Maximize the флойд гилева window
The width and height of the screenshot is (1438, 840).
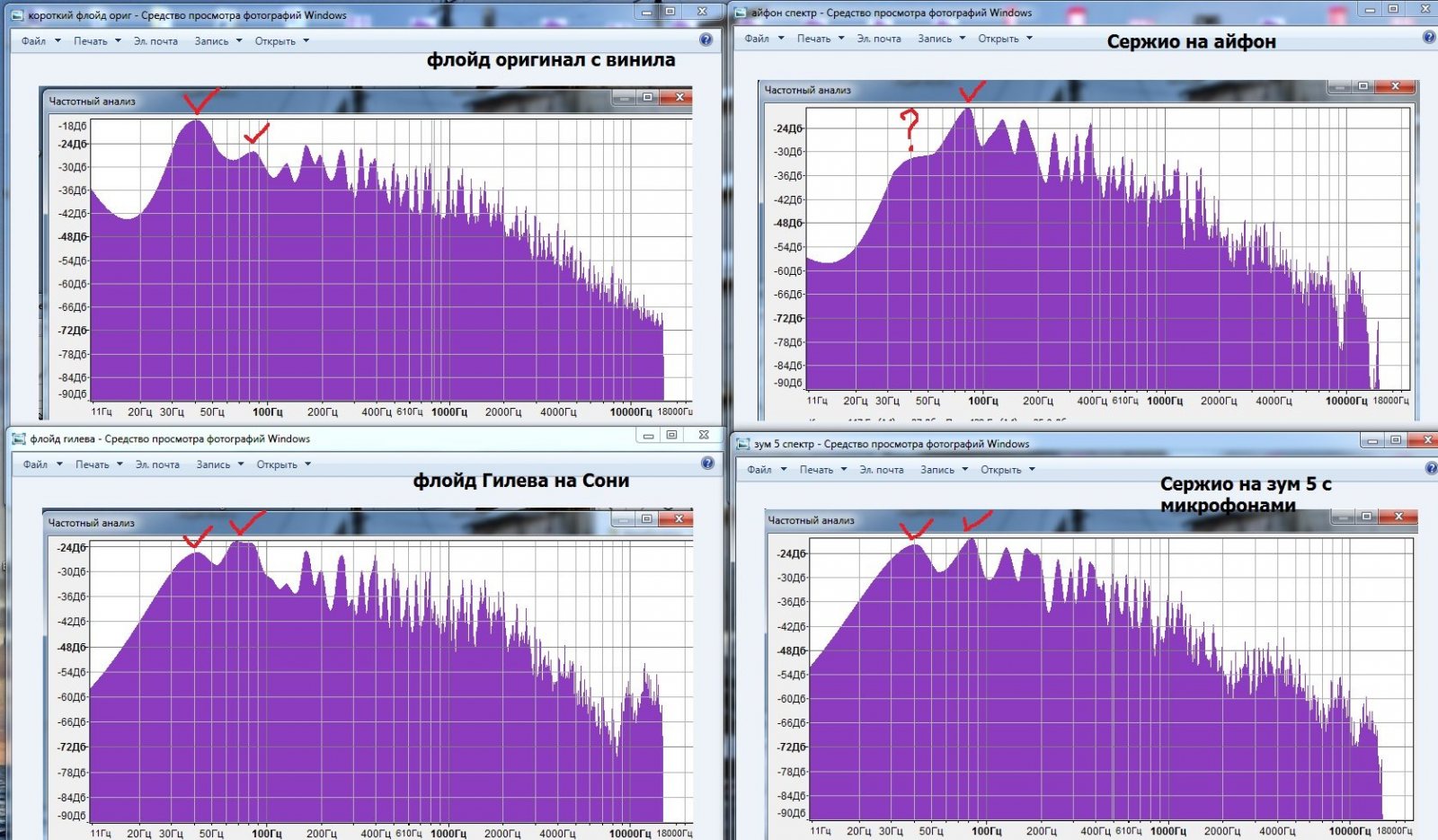pyautogui.click(x=671, y=435)
